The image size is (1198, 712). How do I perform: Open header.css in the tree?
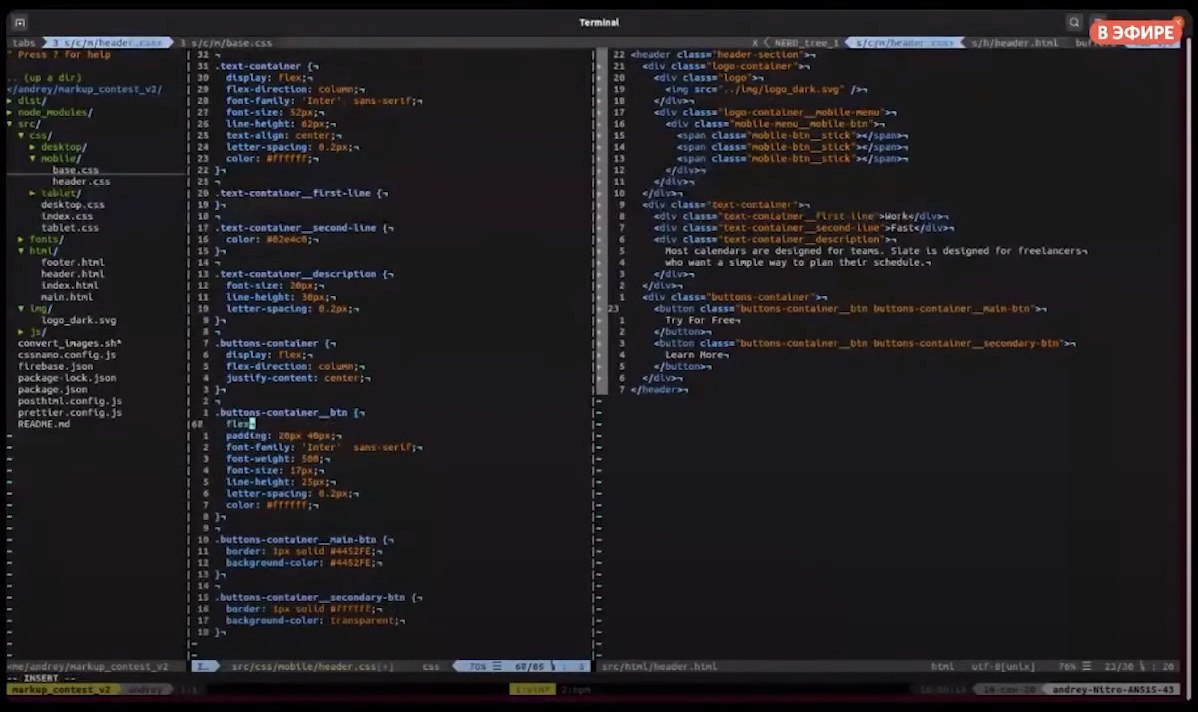(x=81, y=181)
